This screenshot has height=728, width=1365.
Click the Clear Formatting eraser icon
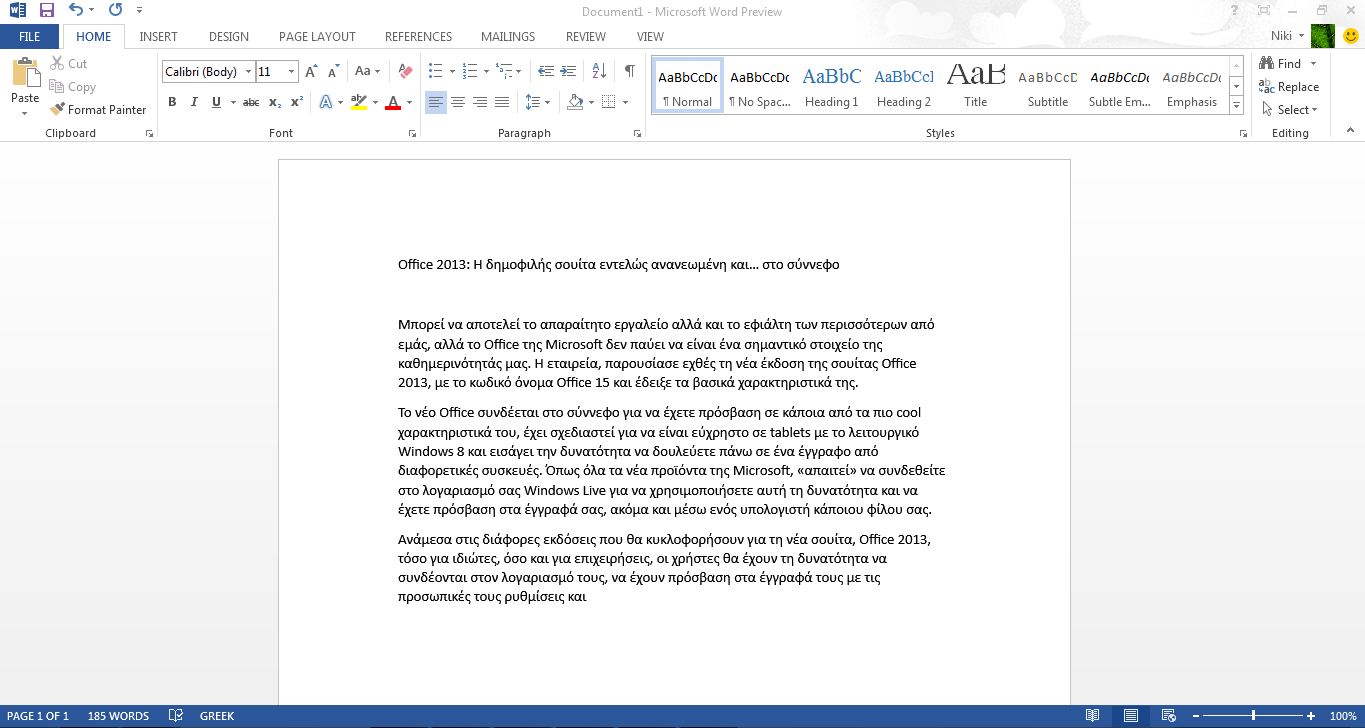pos(405,71)
